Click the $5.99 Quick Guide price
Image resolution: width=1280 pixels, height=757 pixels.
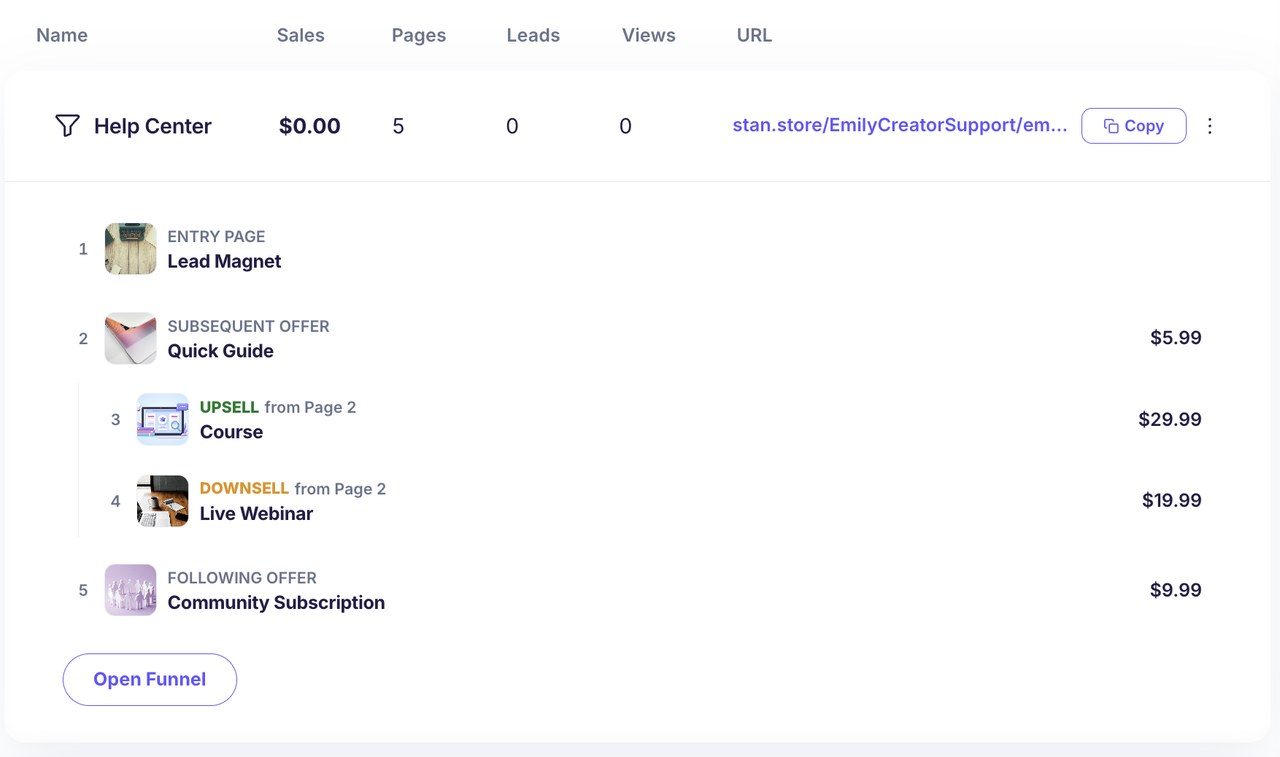pyautogui.click(x=1176, y=338)
